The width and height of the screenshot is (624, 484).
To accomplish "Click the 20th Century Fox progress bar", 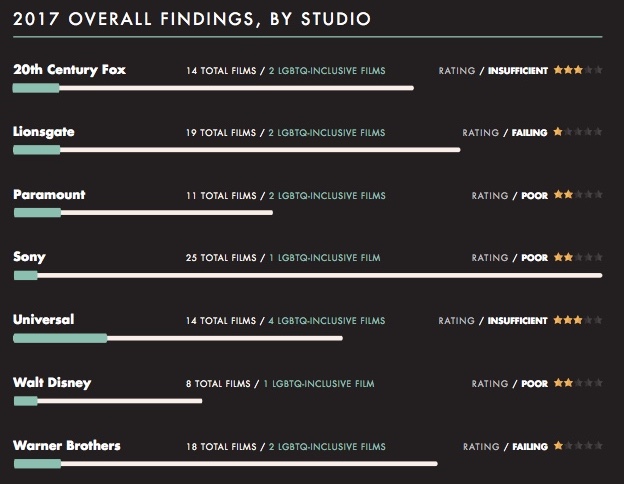I will [x=213, y=88].
